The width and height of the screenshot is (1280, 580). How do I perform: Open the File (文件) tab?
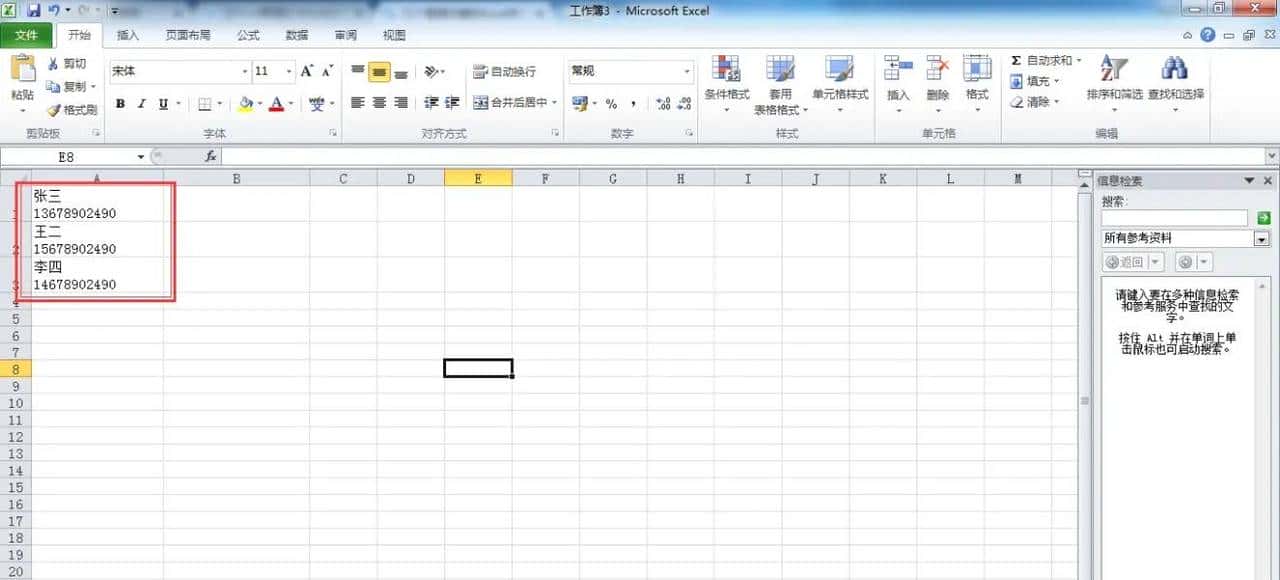tap(26, 35)
